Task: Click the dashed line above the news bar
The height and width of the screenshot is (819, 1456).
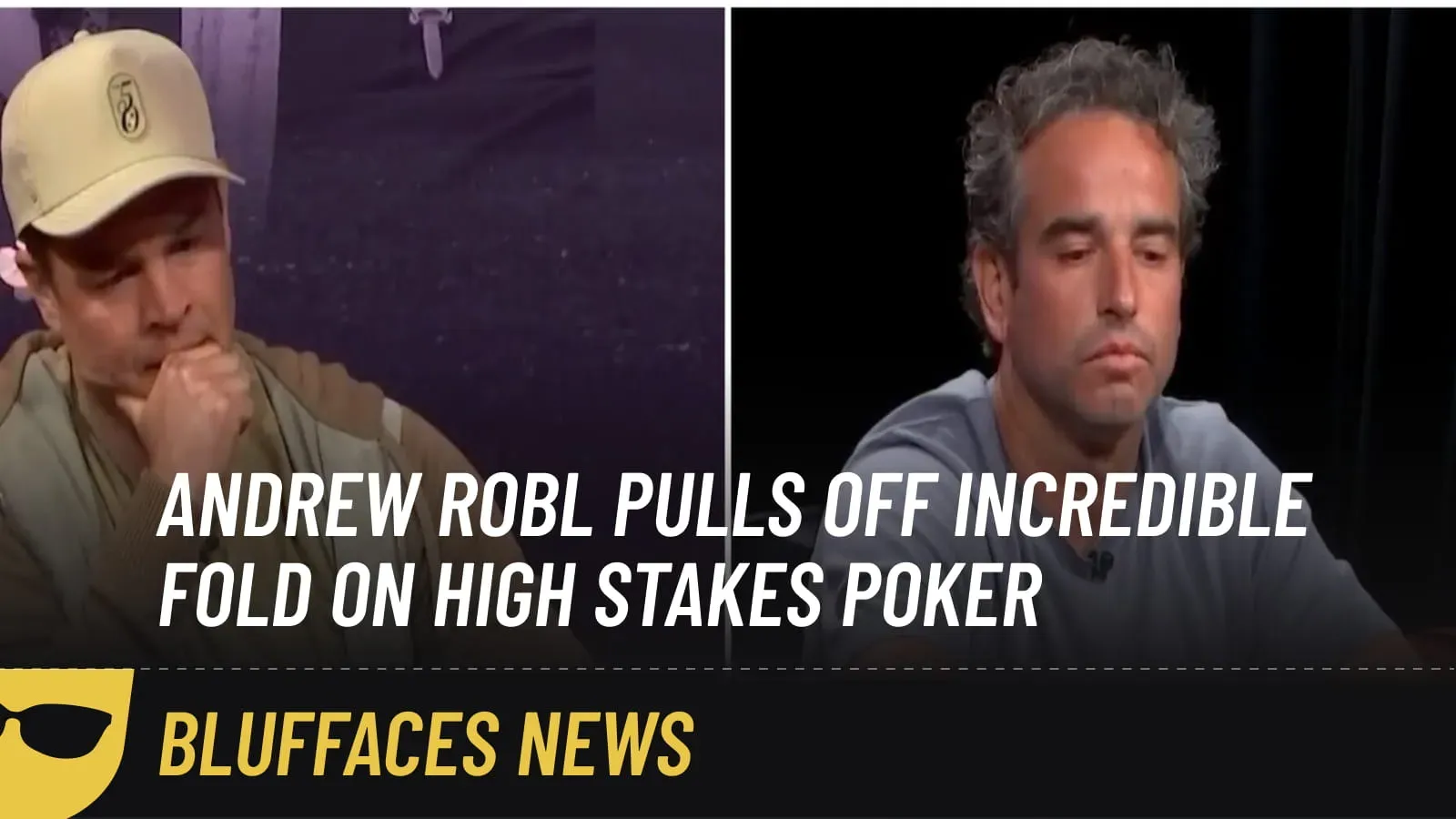Action: click(x=792, y=669)
